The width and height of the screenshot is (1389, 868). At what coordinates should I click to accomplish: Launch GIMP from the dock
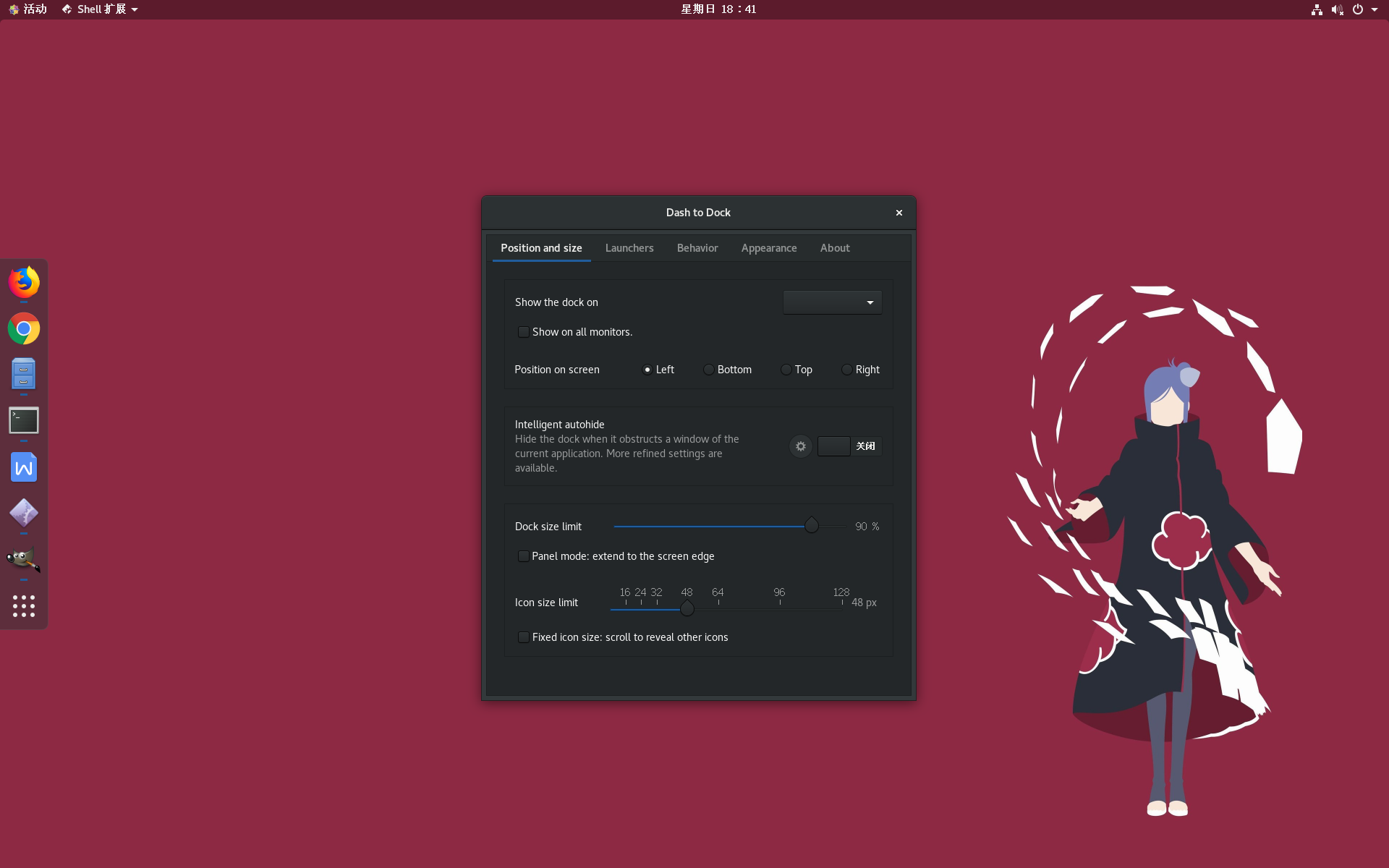coord(23,560)
